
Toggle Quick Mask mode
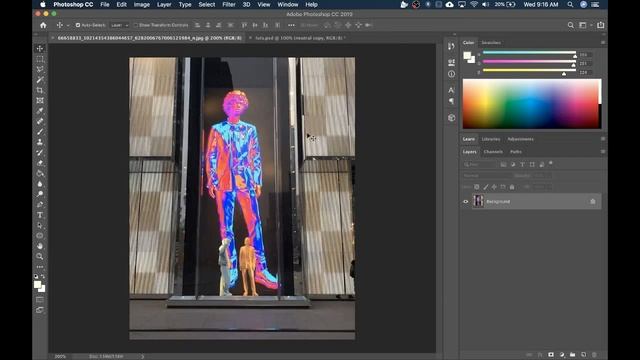pyautogui.click(x=40, y=300)
